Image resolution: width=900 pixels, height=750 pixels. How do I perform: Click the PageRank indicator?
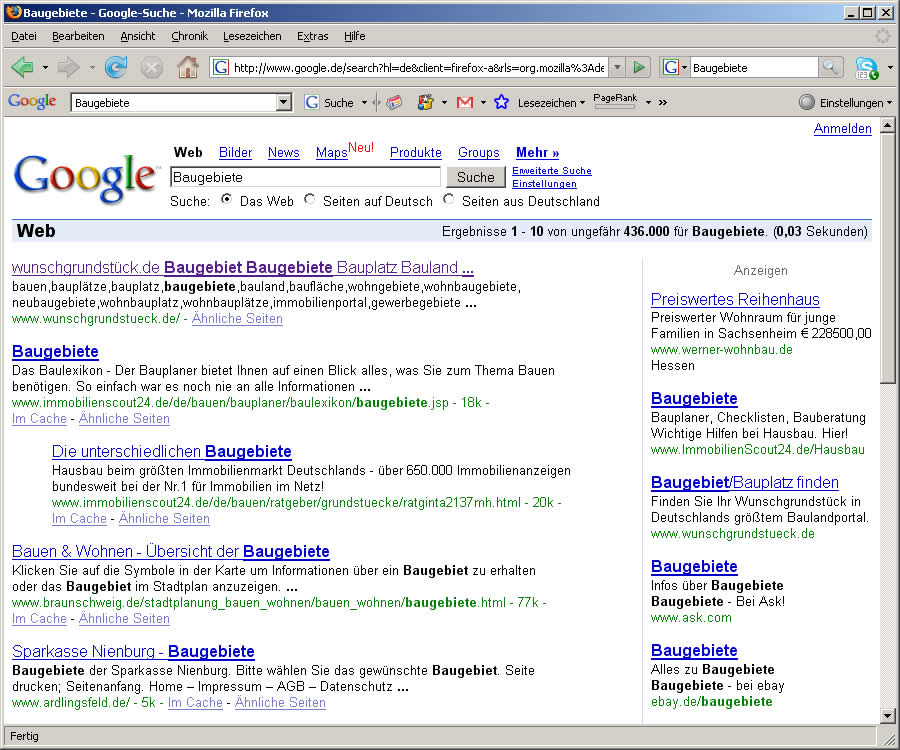pyautogui.click(x=615, y=100)
